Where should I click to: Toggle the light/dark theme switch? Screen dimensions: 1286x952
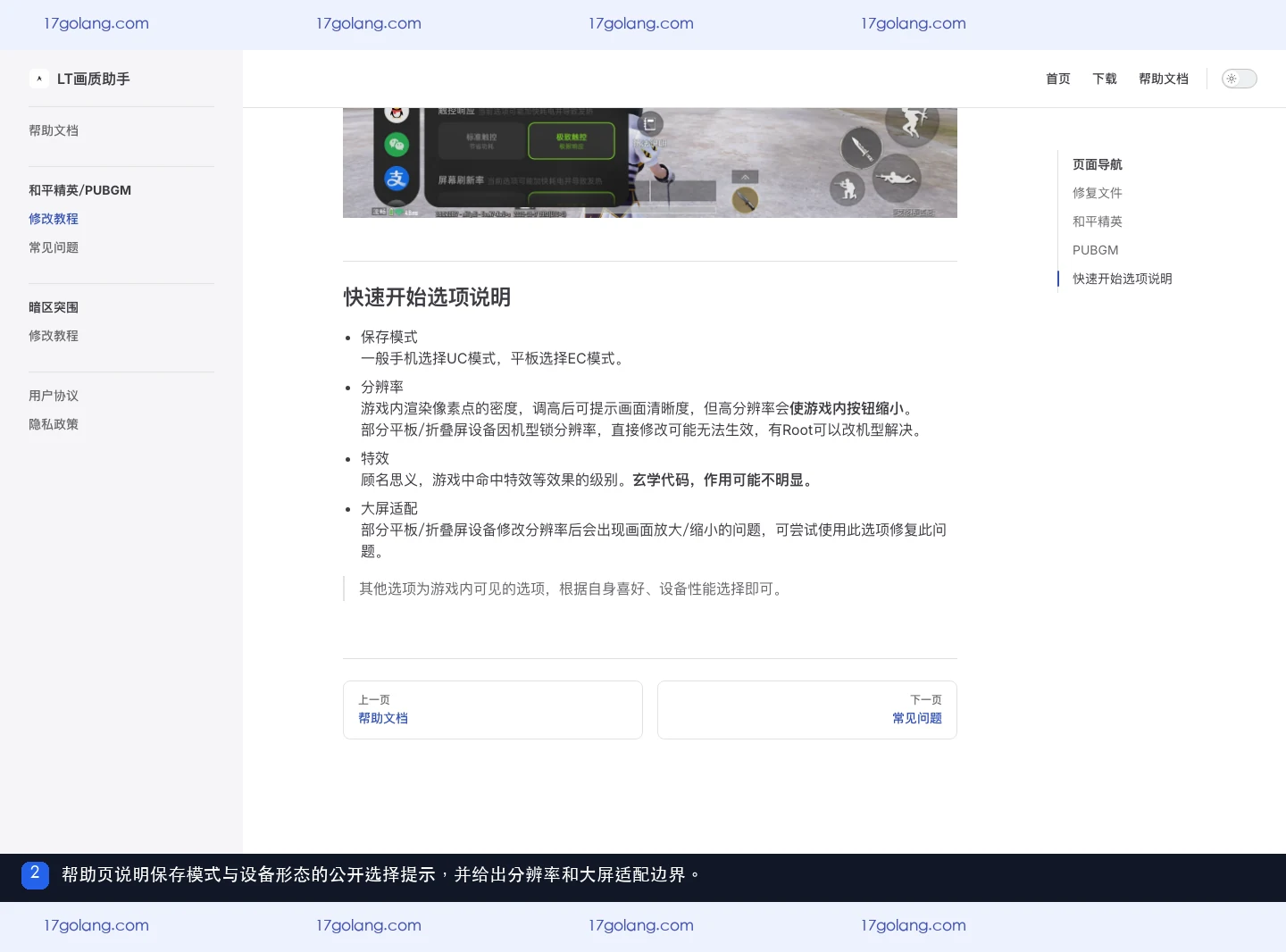[1240, 79]
